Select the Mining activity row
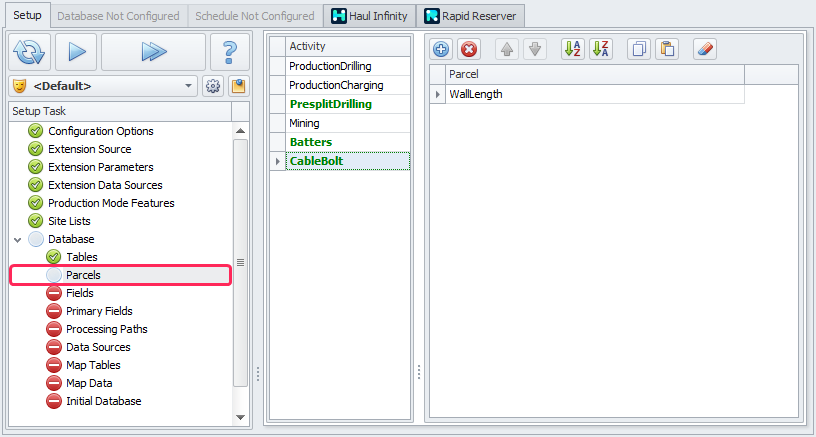Image resolution: width=816 pixels, height=437 pixels. pos(348,123)
